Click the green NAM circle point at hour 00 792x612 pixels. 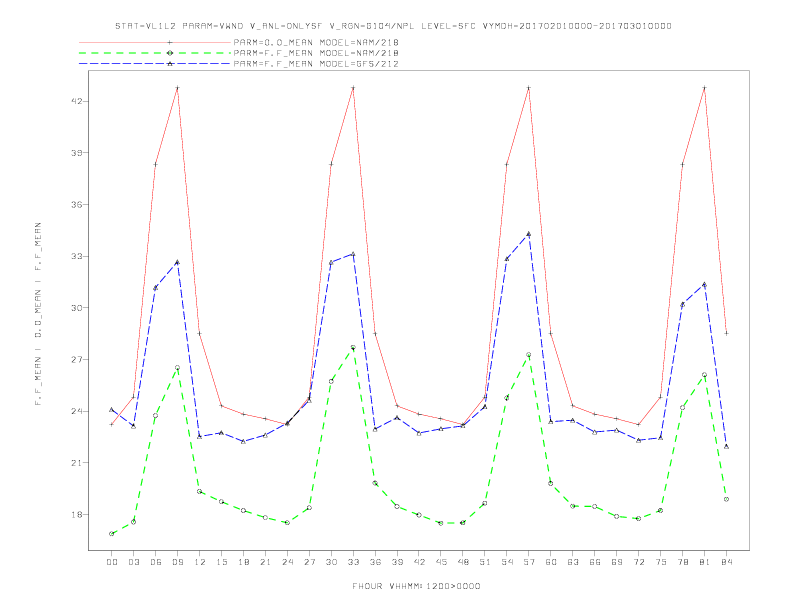point(112,534)
